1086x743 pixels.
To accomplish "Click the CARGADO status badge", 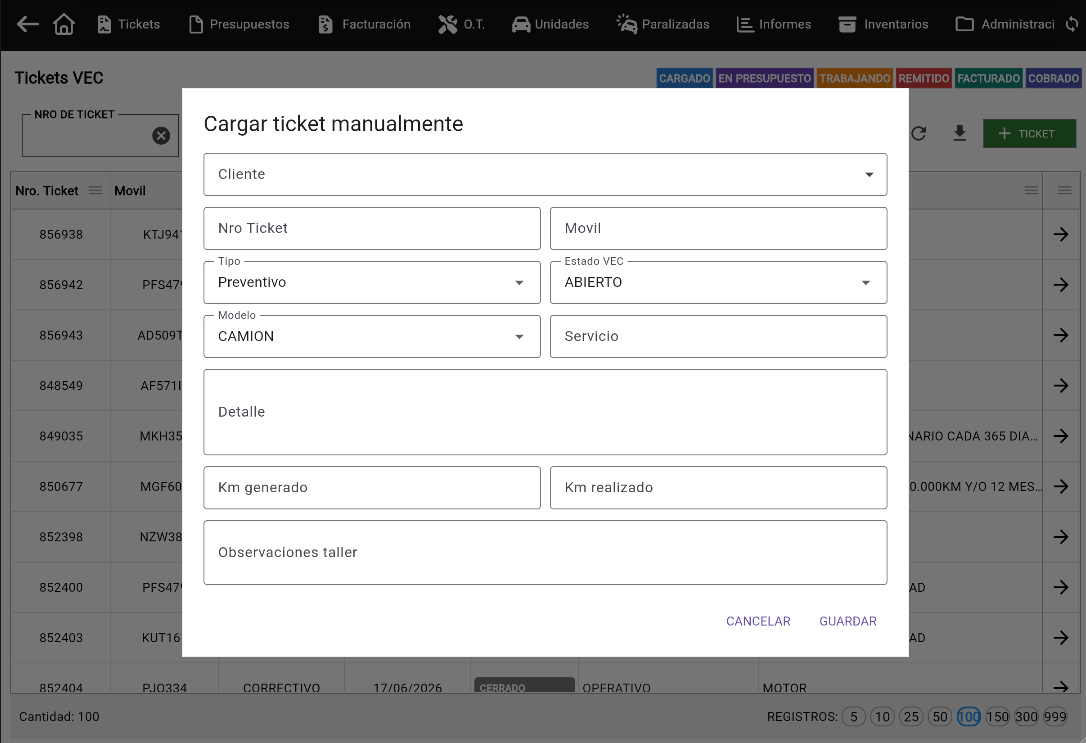I will pos(684,78).
